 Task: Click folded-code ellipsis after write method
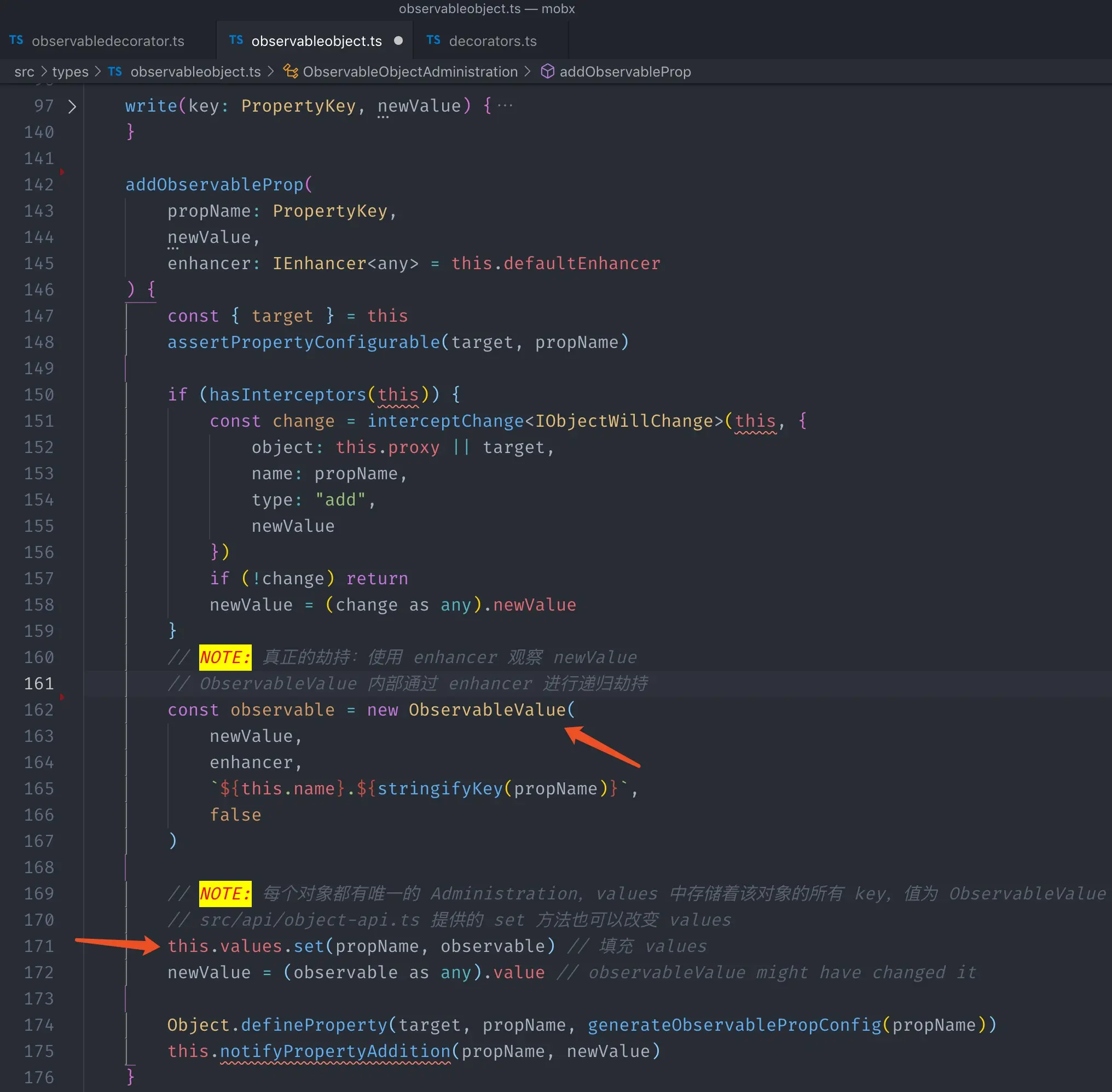point(505,106)
